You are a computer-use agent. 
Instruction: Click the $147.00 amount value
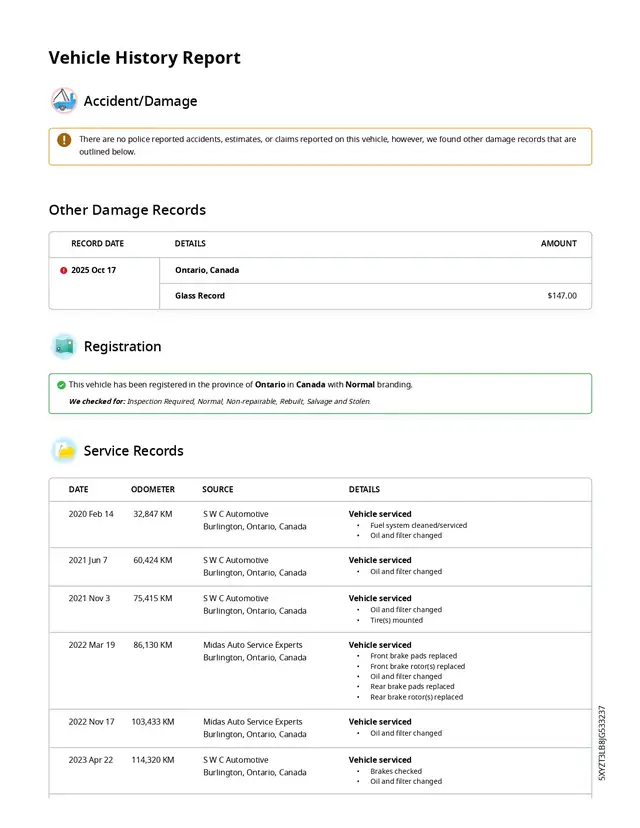561,296
